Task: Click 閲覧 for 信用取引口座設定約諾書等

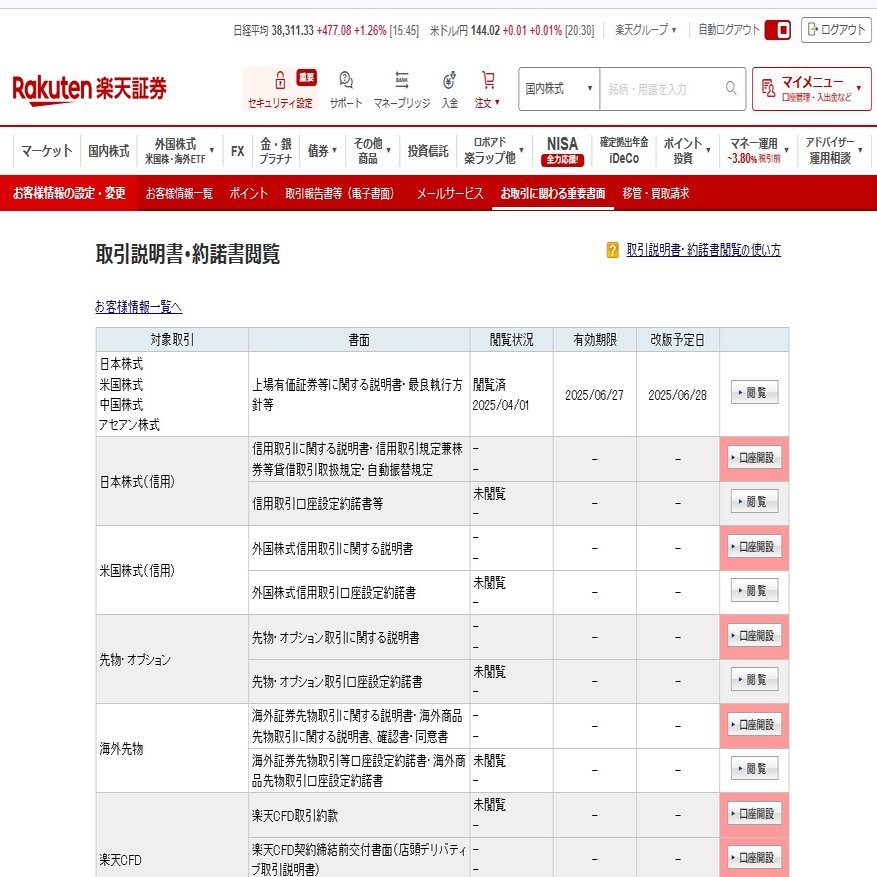Action: (x=754, y=502)
